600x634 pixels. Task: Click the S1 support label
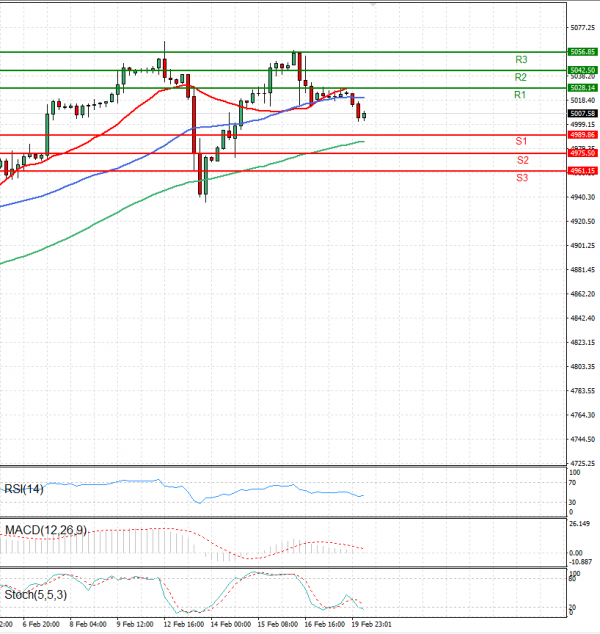click(521, 141)
